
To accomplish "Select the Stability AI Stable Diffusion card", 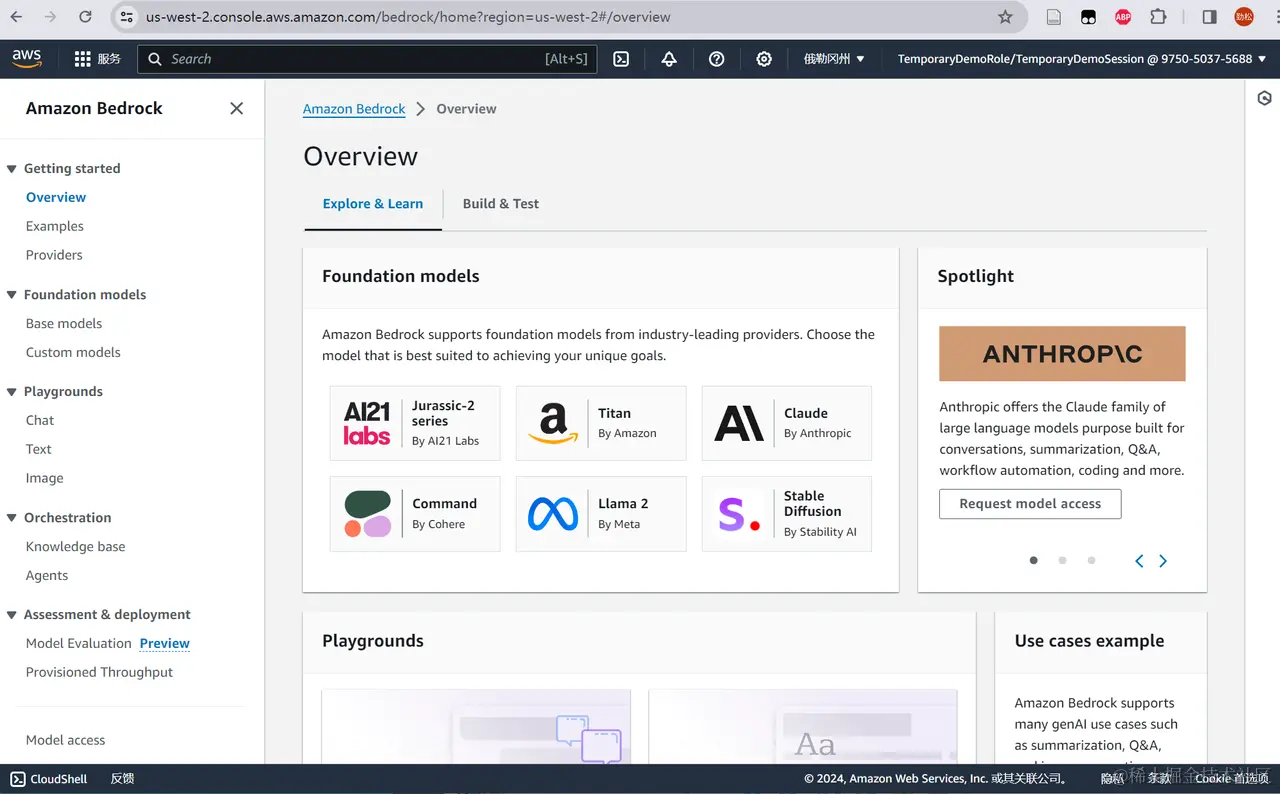I will [787, 514].
